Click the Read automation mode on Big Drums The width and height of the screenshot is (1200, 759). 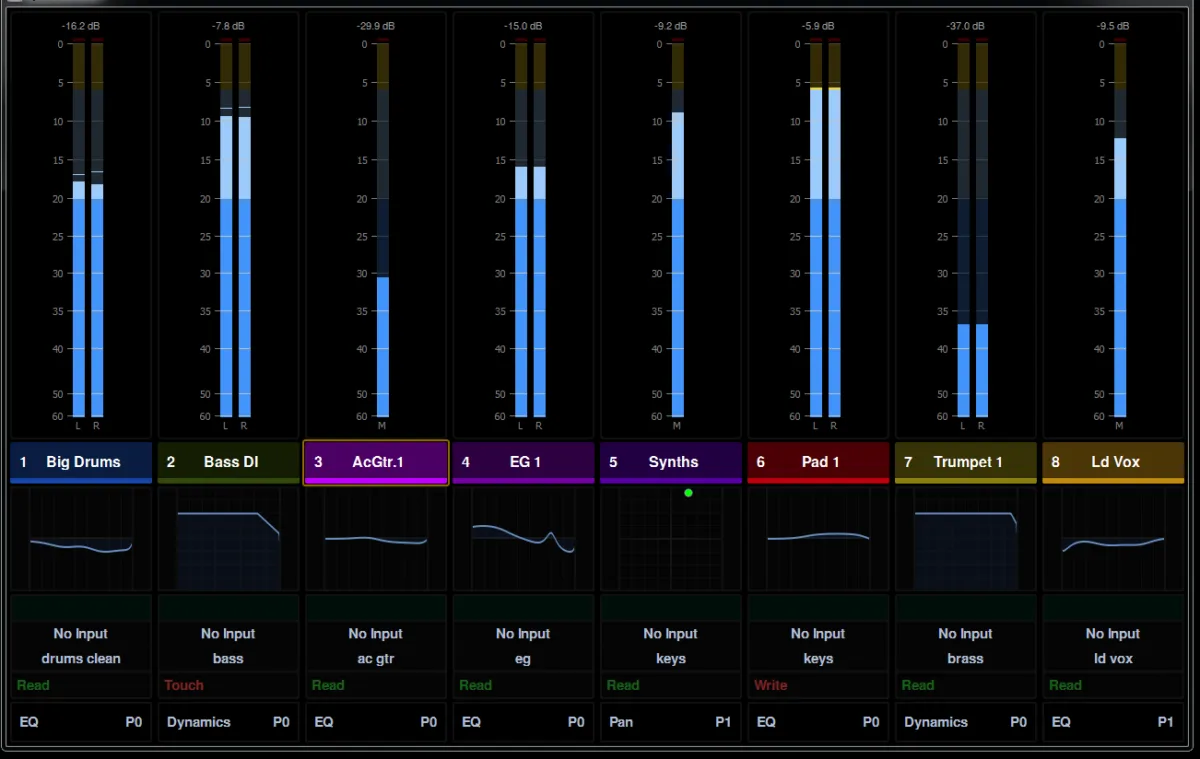(x=33, y=685)
